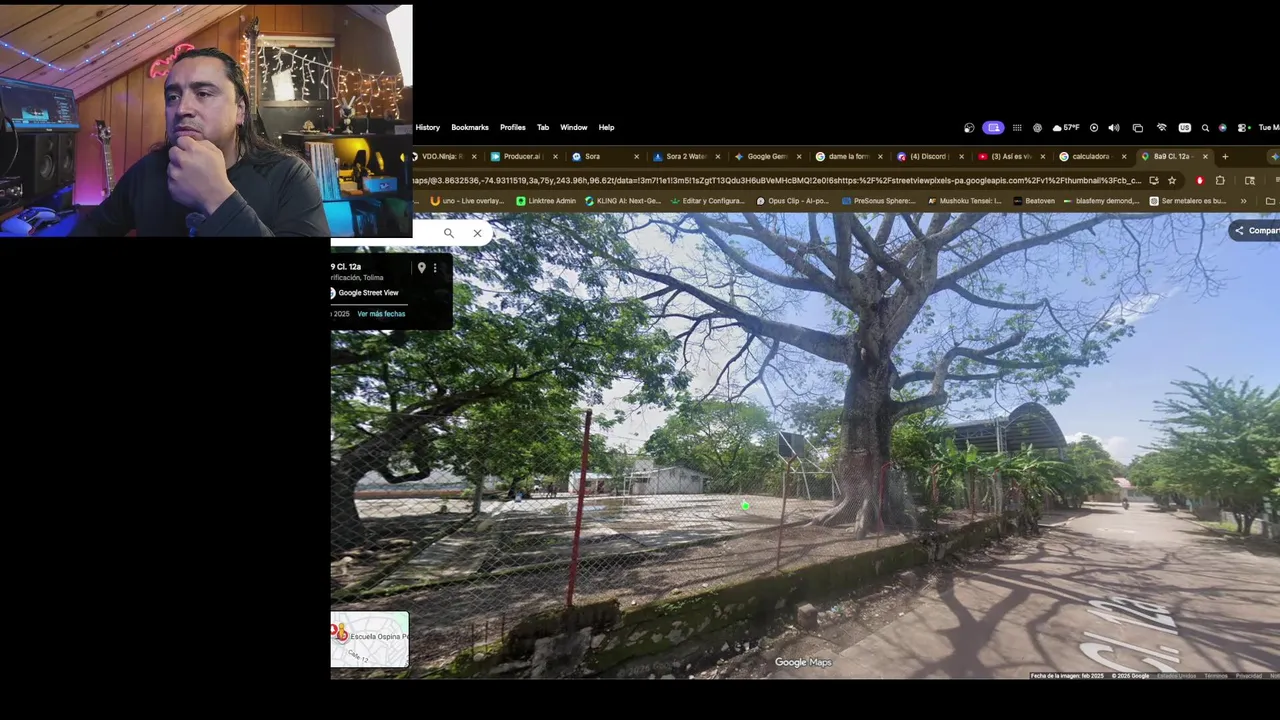Viewport: 1280px width, 720px height.
Task: Click the Siri icon in menu bar
Action: [x=1222, y=128]
